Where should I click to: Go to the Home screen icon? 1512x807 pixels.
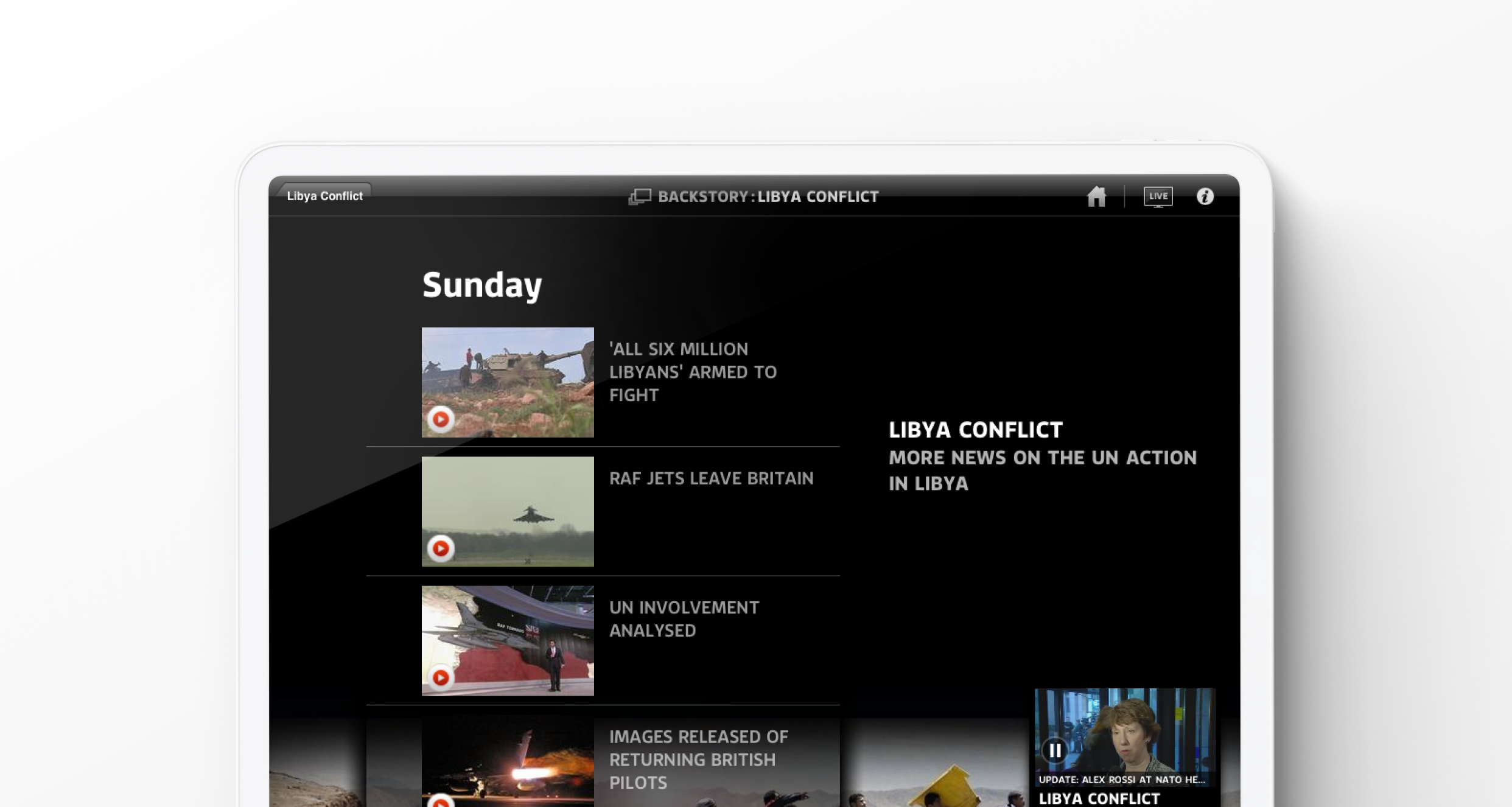(x=1096, y=197)
